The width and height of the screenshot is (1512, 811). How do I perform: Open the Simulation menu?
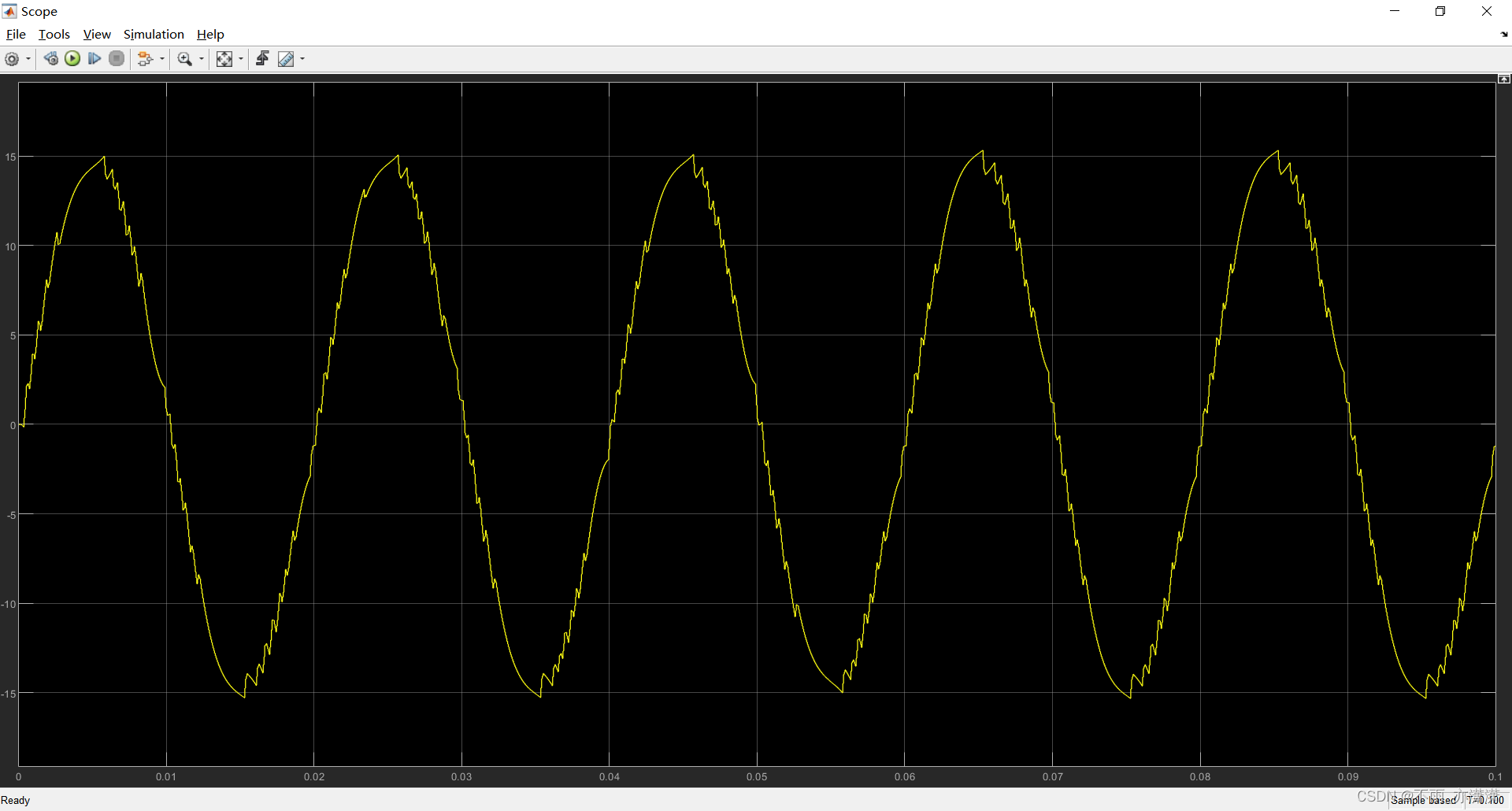154,35
